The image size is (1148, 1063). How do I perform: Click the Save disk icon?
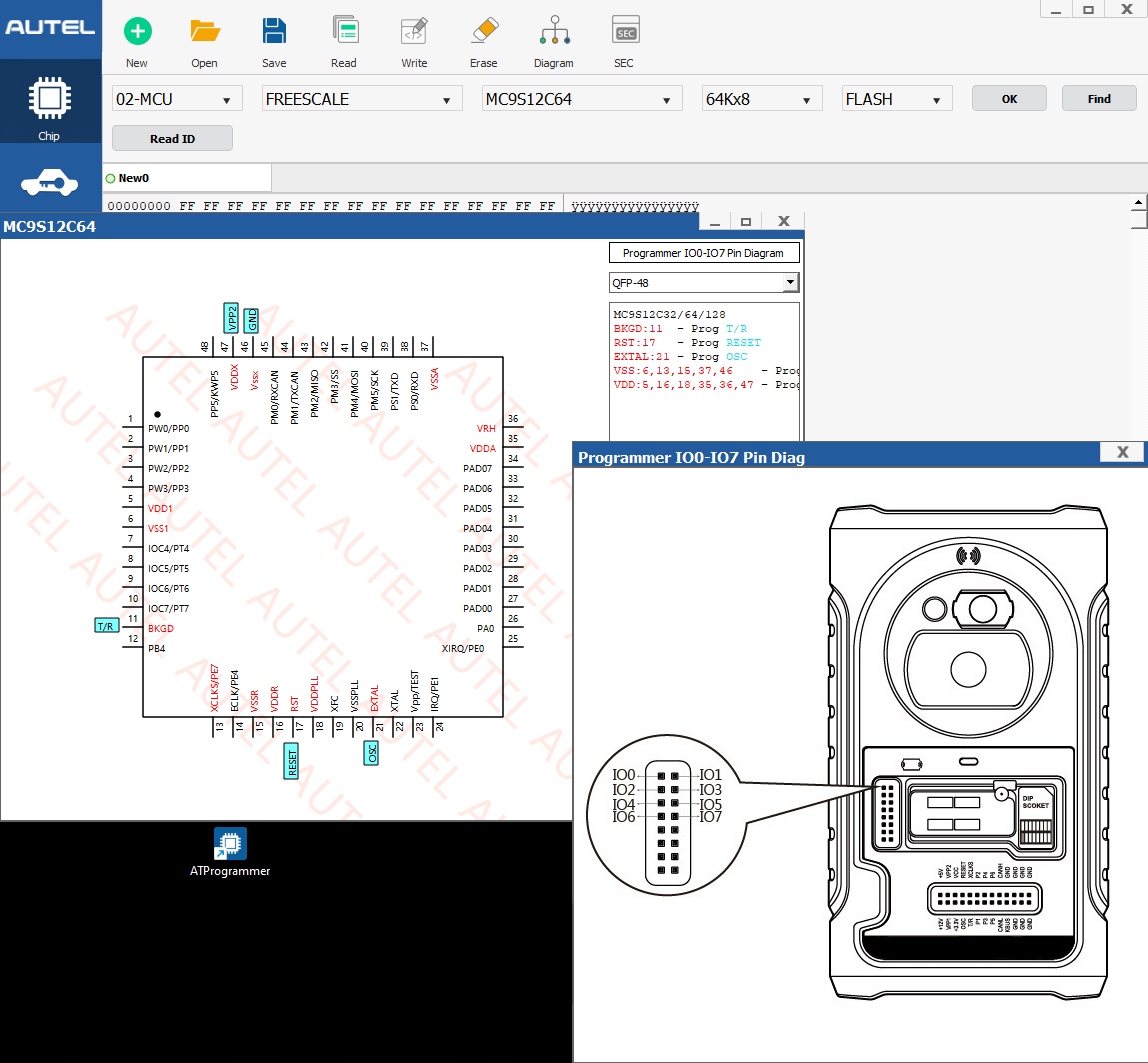coord(274,32)
